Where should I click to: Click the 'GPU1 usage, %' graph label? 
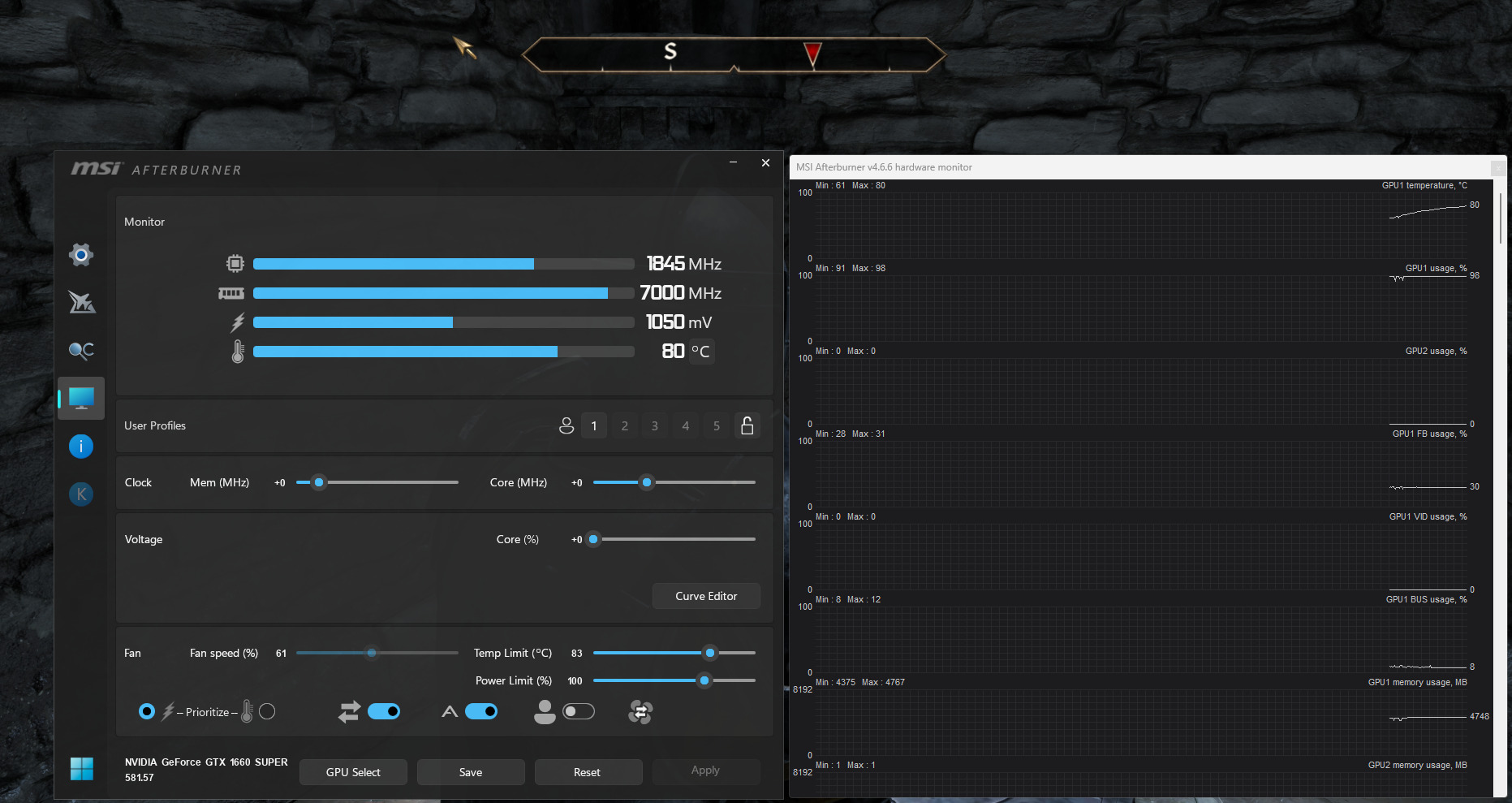point(1437,269)
